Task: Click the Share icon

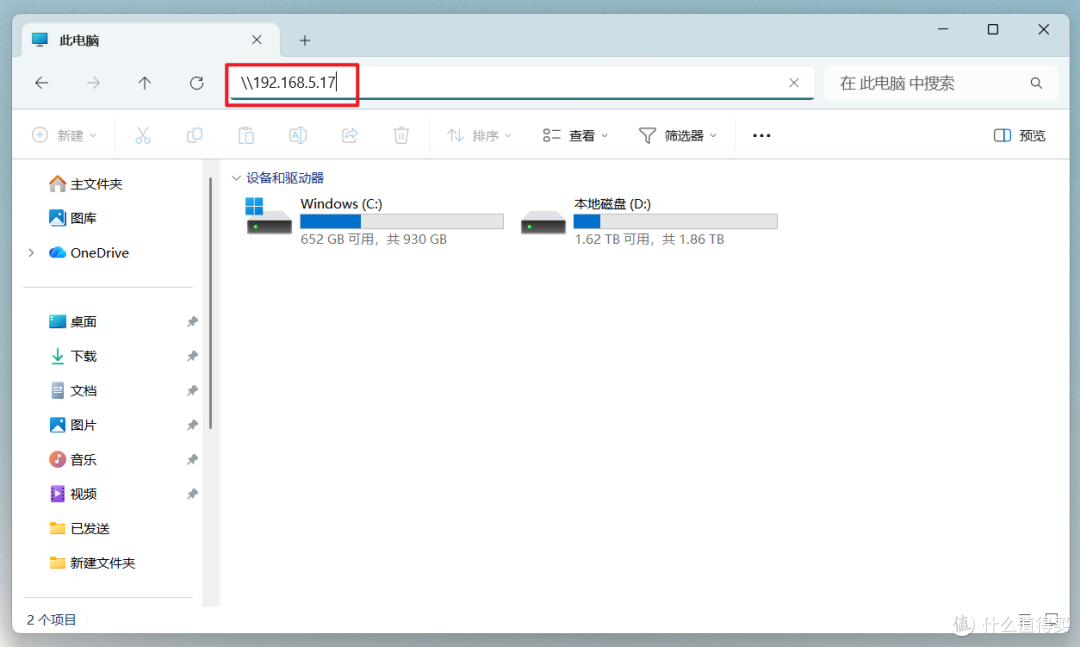Action: (350, 136)
